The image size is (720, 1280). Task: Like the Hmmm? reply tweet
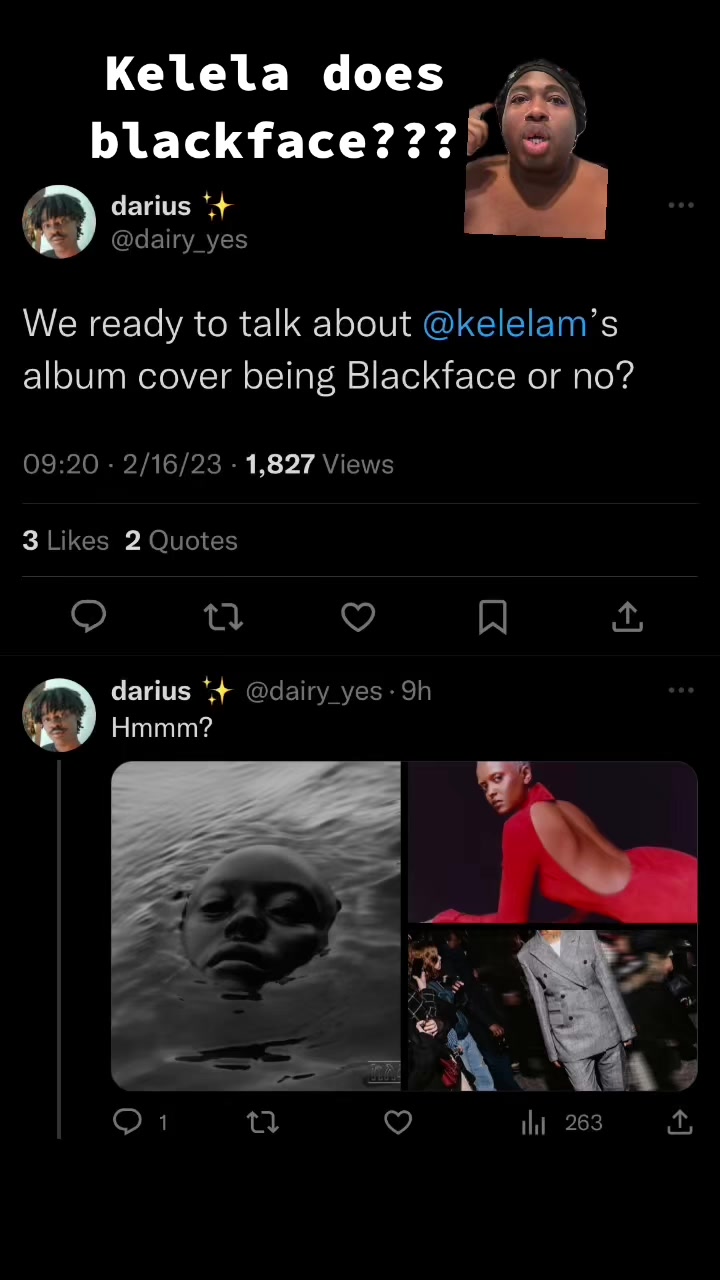pyautogui.click(x=398, y=1122)
